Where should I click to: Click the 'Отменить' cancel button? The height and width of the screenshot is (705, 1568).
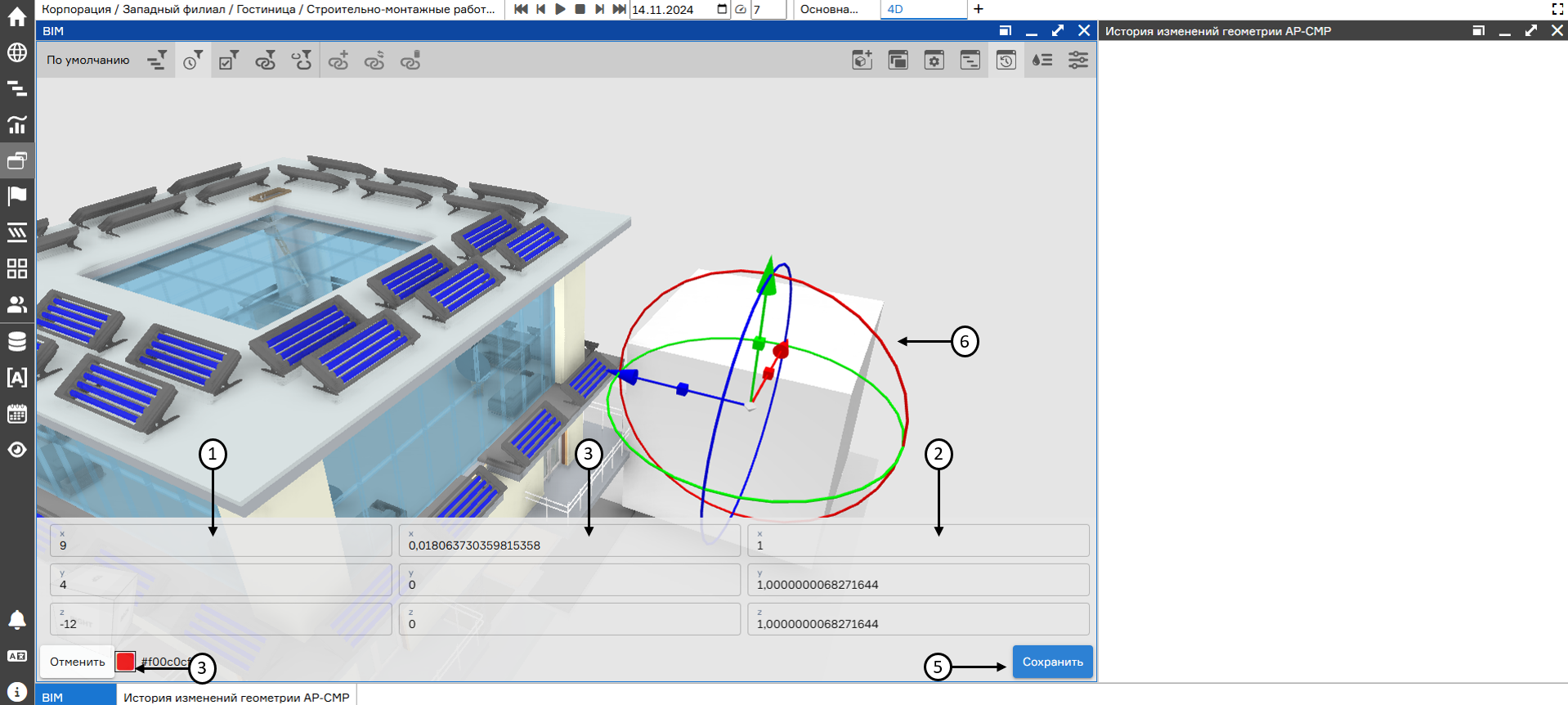pos(77,662)
